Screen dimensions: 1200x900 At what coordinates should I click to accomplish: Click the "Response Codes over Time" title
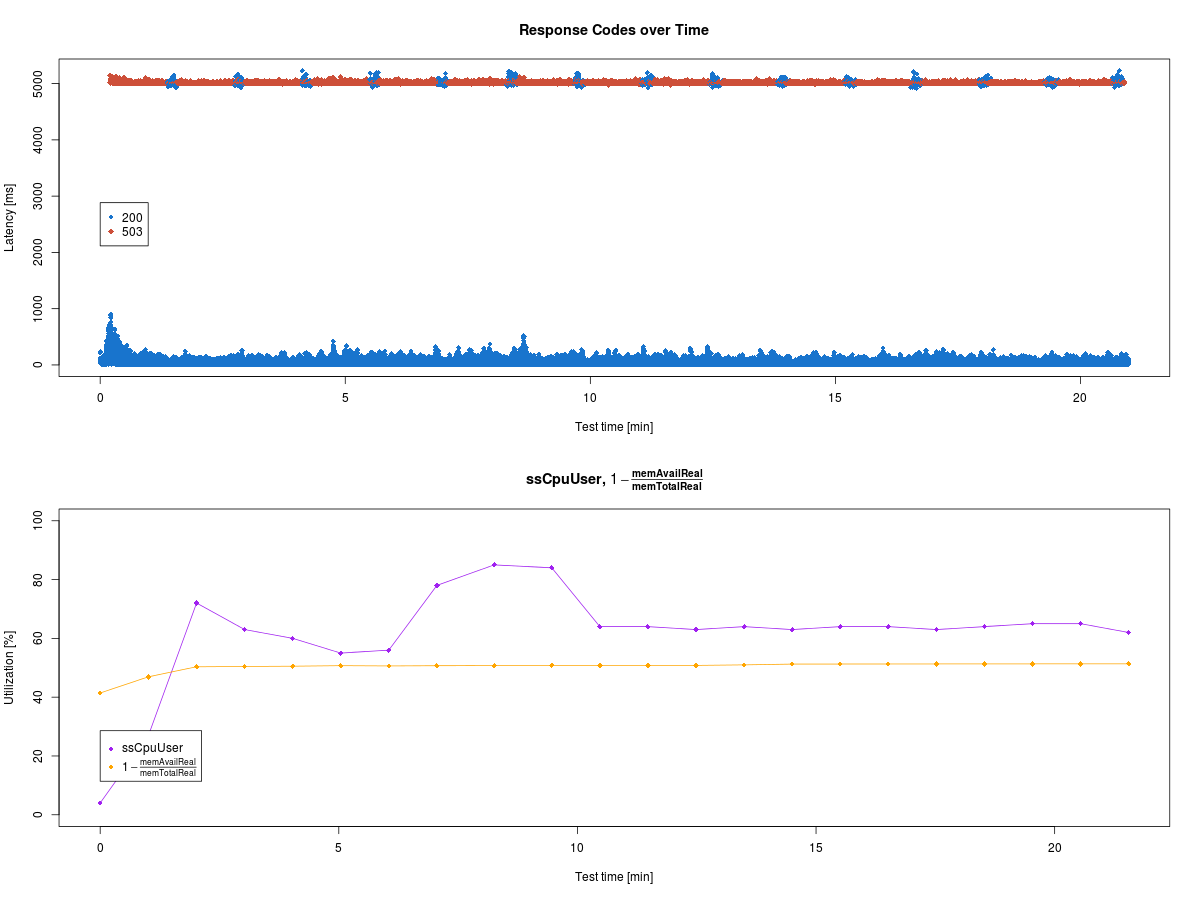(613, 30)
